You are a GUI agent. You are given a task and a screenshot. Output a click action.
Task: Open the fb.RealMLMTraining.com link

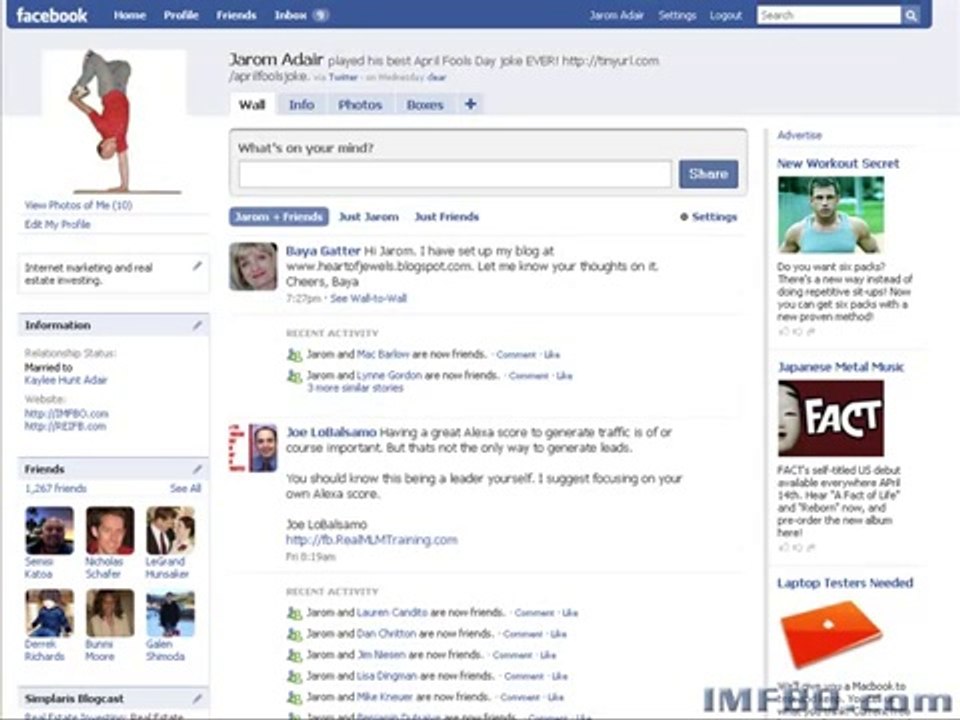tap(372, 540)
